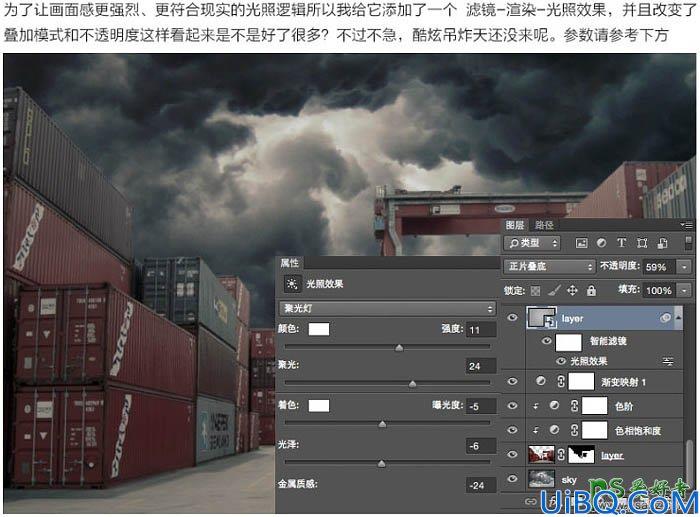The height and width of the screenshot is (517, 700).
Task: Filter layers by pixel layer icon
Action: (581, 243)
